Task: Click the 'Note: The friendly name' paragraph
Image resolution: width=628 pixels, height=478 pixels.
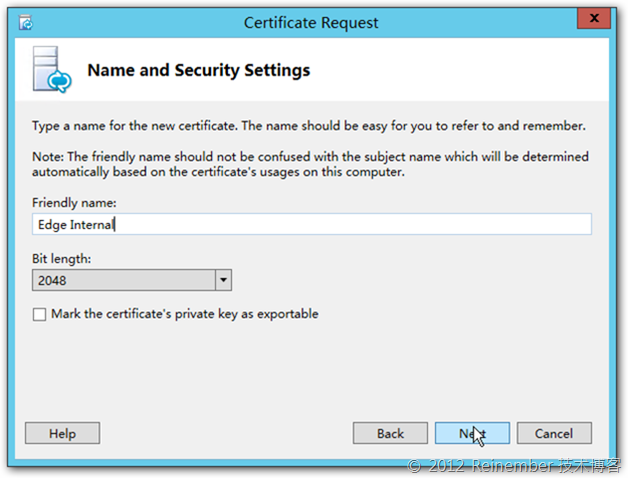Action: coord(310,164)
